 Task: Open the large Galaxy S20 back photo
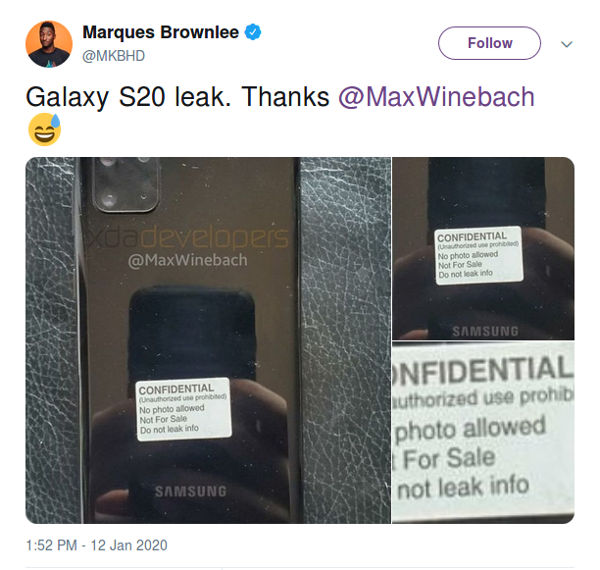pos(208,340)
